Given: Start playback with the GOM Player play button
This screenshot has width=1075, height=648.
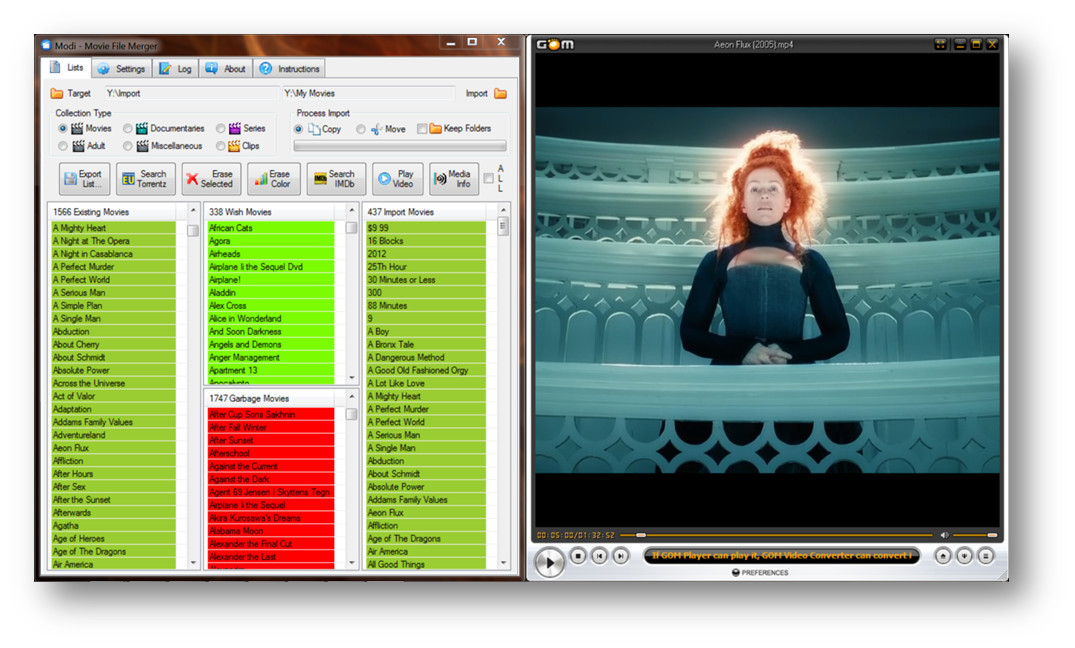Looking at the screenshot, I should click(x=548, y=563).
